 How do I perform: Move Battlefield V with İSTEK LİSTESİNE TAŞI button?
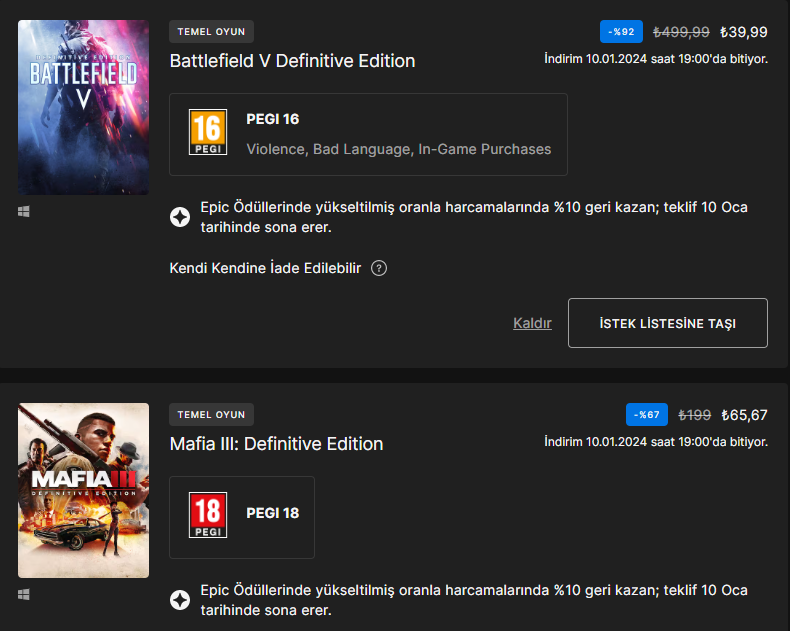(668, 323)
